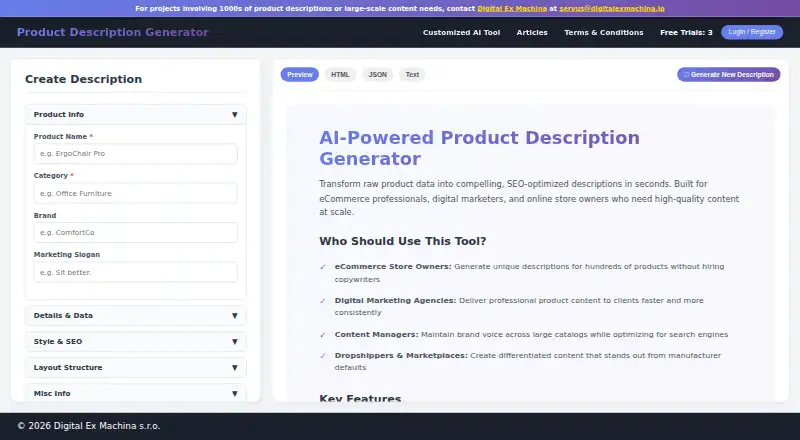Open the Digital Ex Machina banner link
The width and height of the screenshot is (800, 440).
pos(512,9)
